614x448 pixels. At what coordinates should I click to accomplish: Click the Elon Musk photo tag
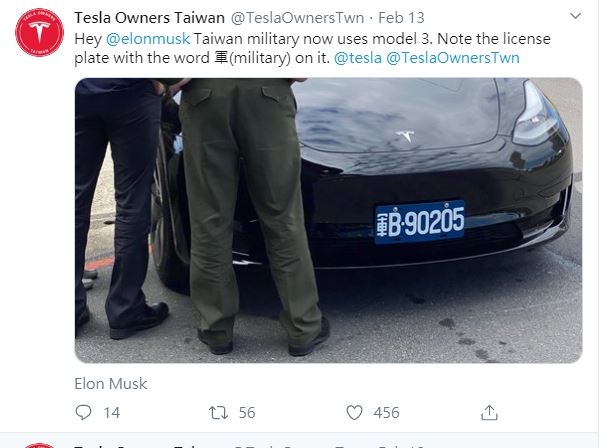[111, 384]
